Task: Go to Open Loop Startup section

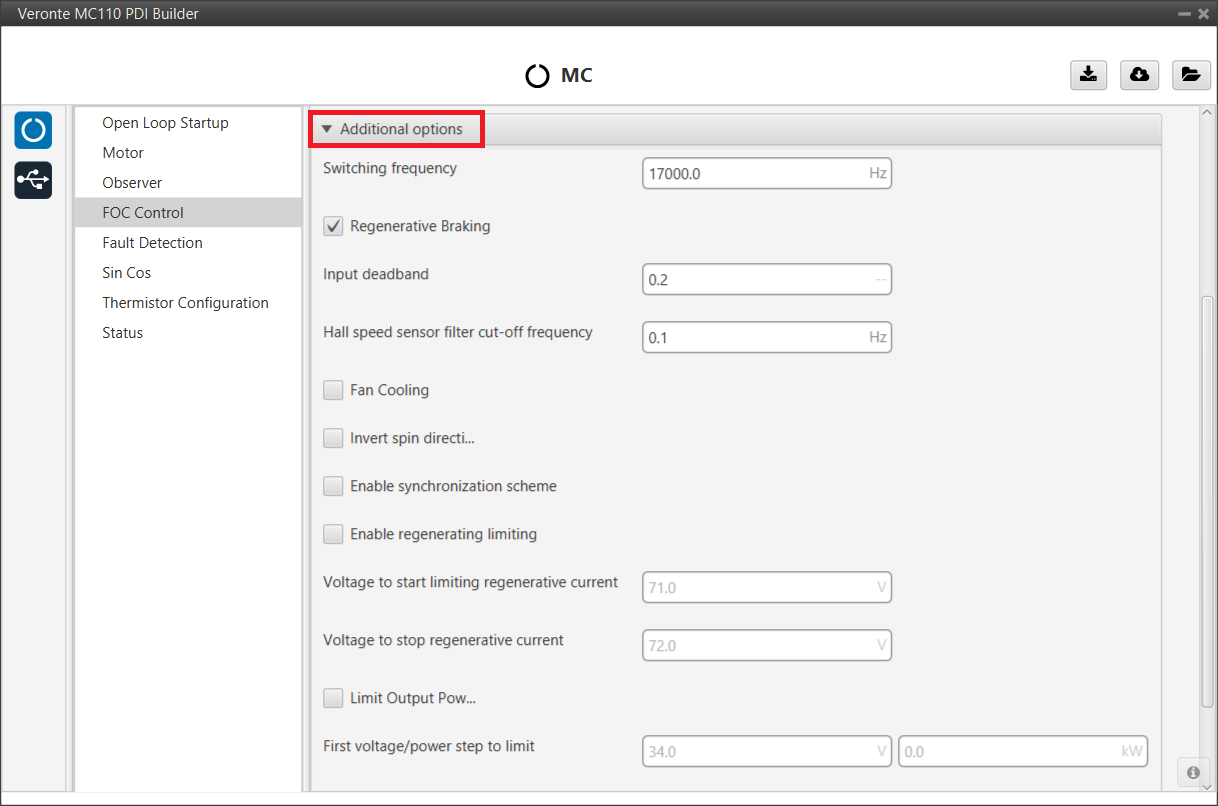Action: tap(165, 123)
